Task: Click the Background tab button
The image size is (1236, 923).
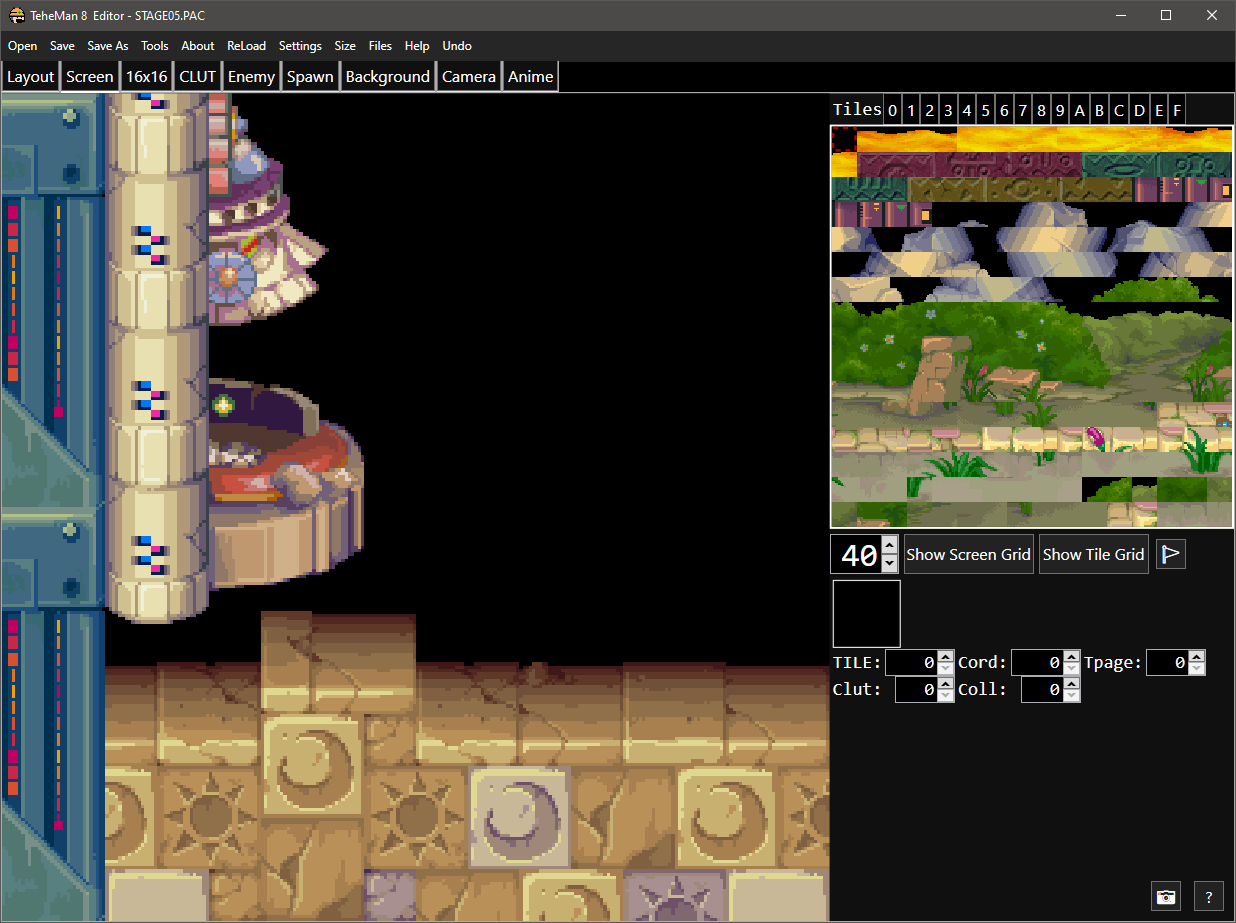Action: 387,77
